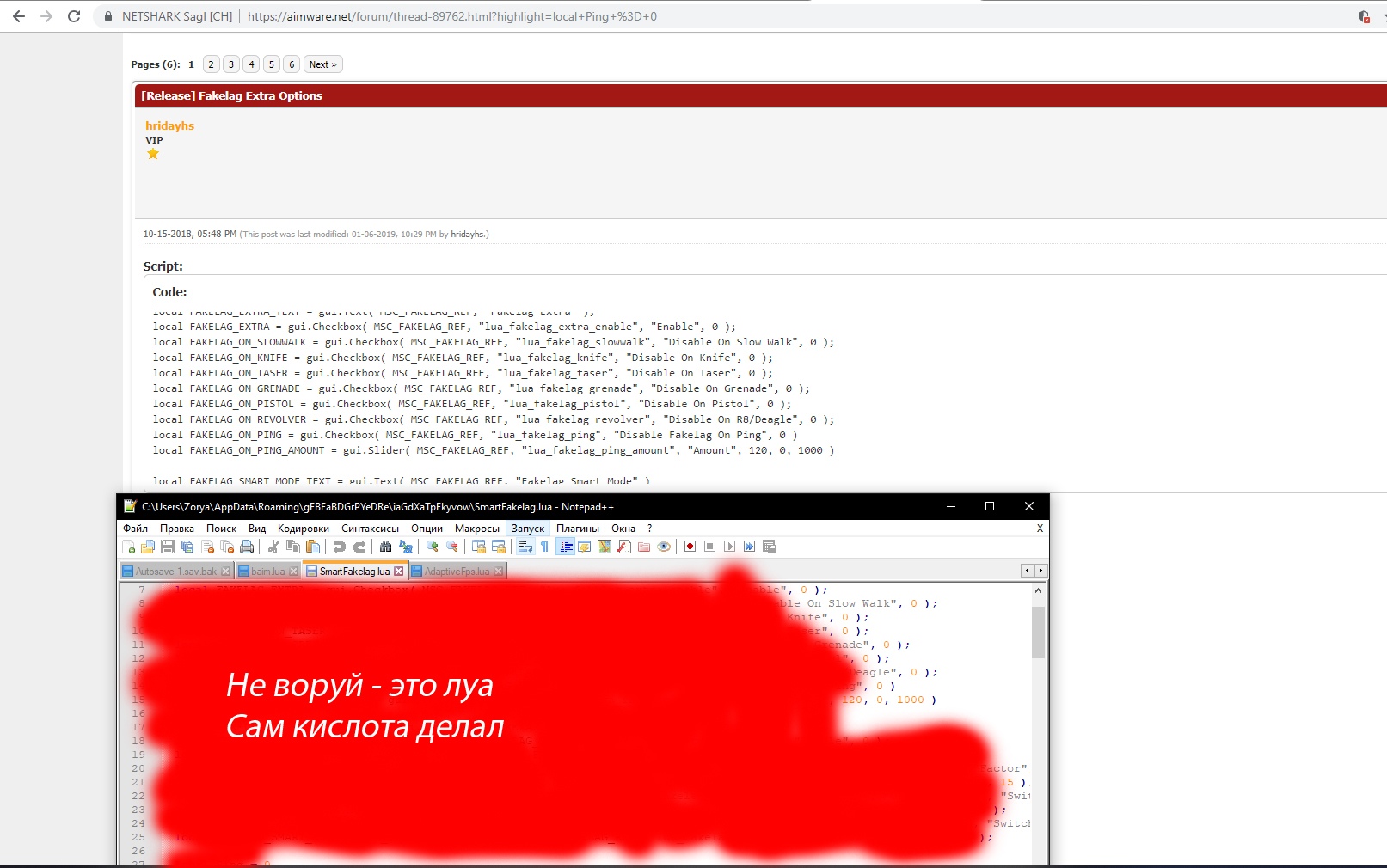Open Find with the binoculars icon

coord(385,547)
